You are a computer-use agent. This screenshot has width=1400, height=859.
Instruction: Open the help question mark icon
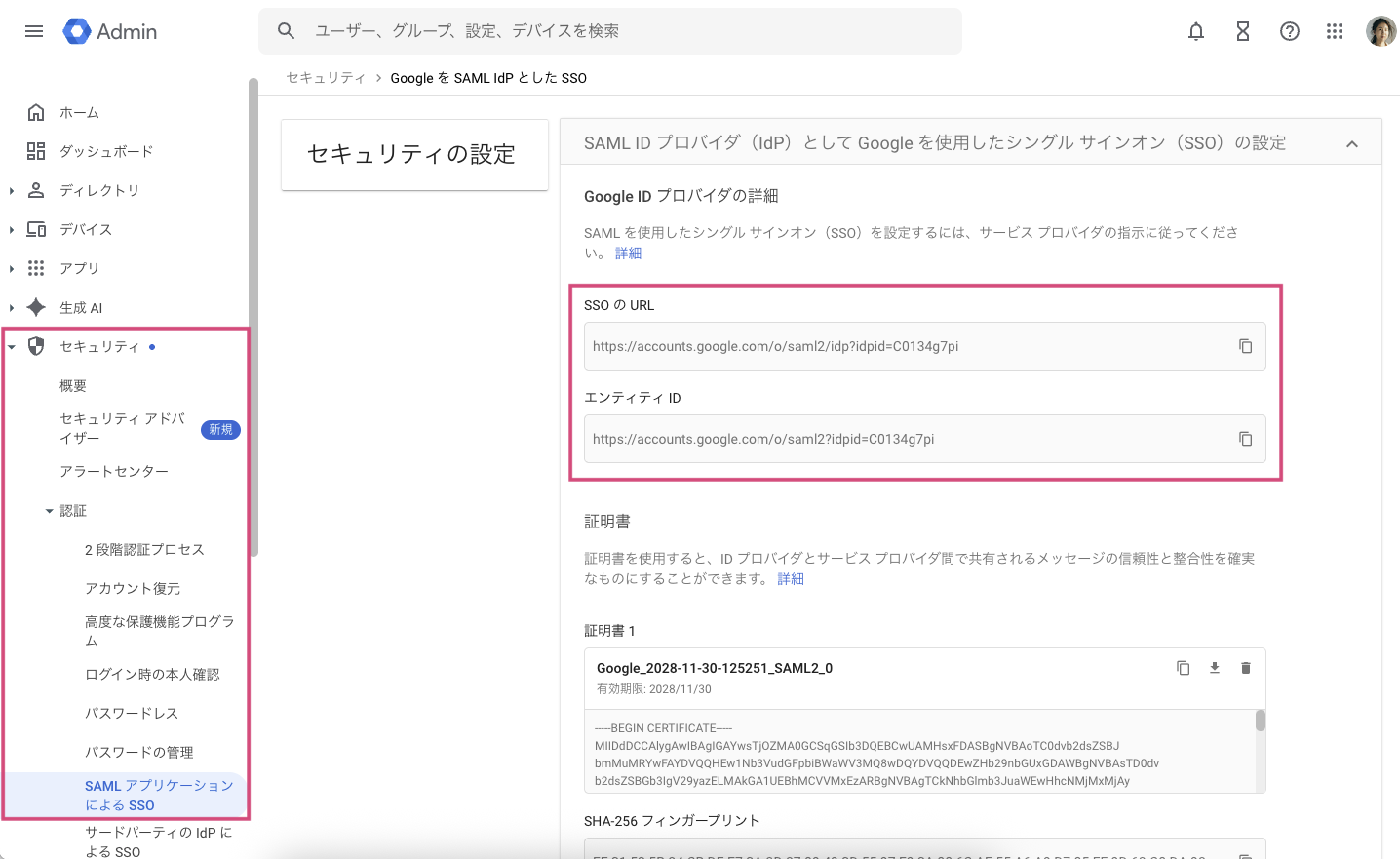click(x=1290, y=31)
